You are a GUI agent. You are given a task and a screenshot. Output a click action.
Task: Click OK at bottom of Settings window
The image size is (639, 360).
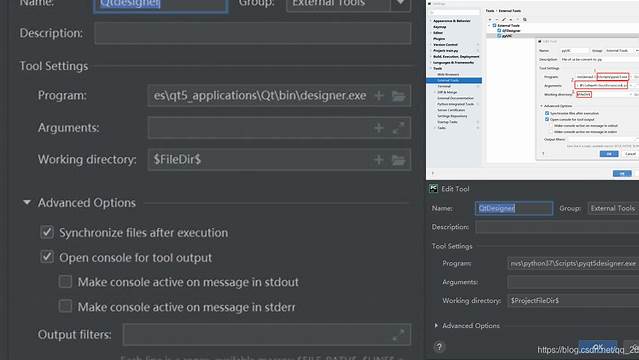pyautogui.click(x=622, y=173)
